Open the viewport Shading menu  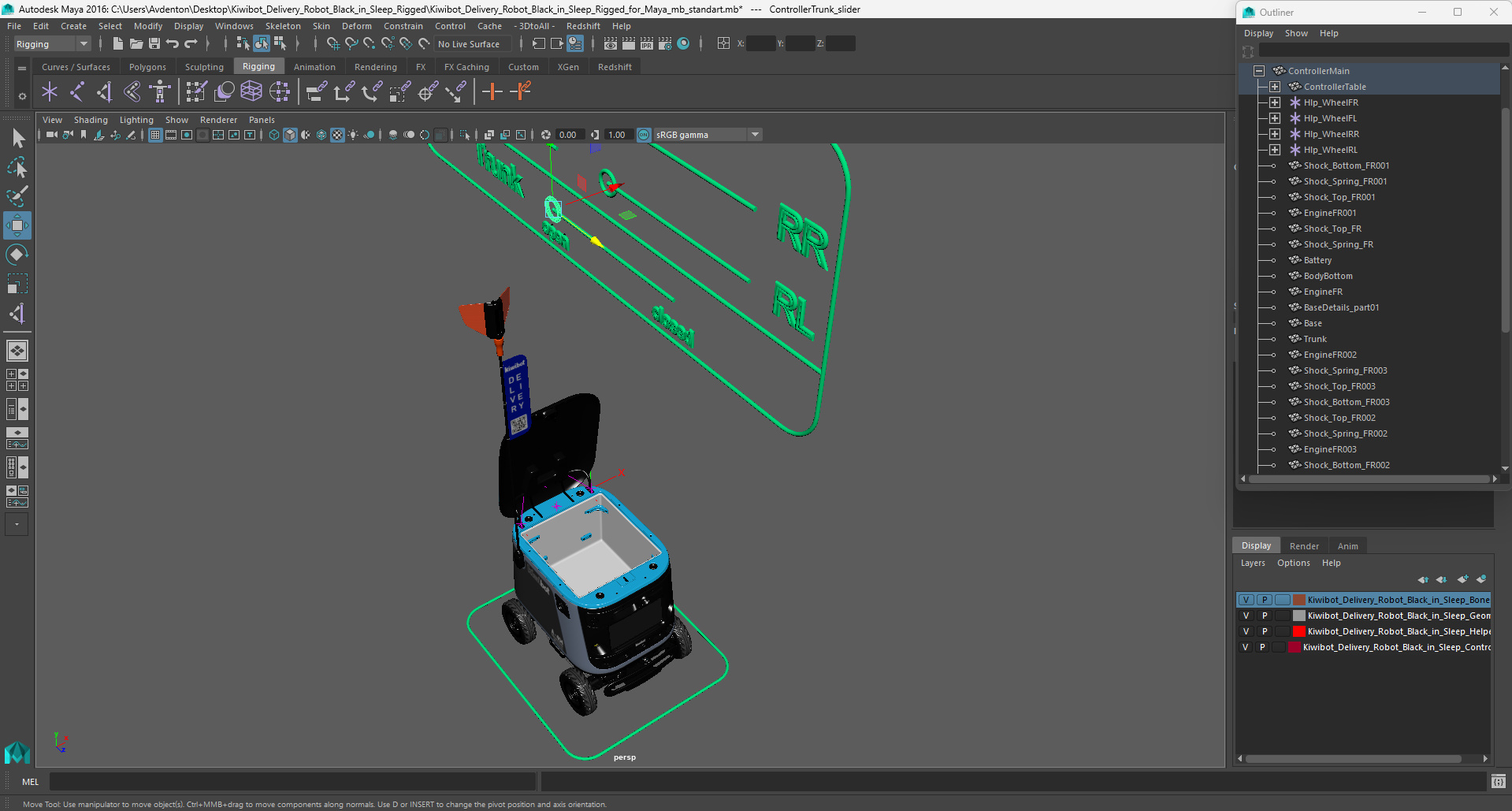pos(91,120)
